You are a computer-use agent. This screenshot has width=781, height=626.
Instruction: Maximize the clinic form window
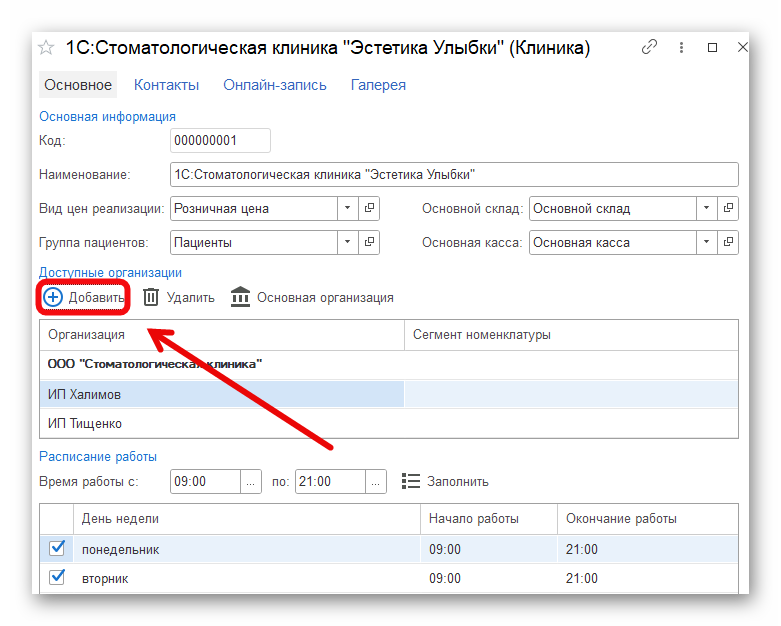(712, 47)
